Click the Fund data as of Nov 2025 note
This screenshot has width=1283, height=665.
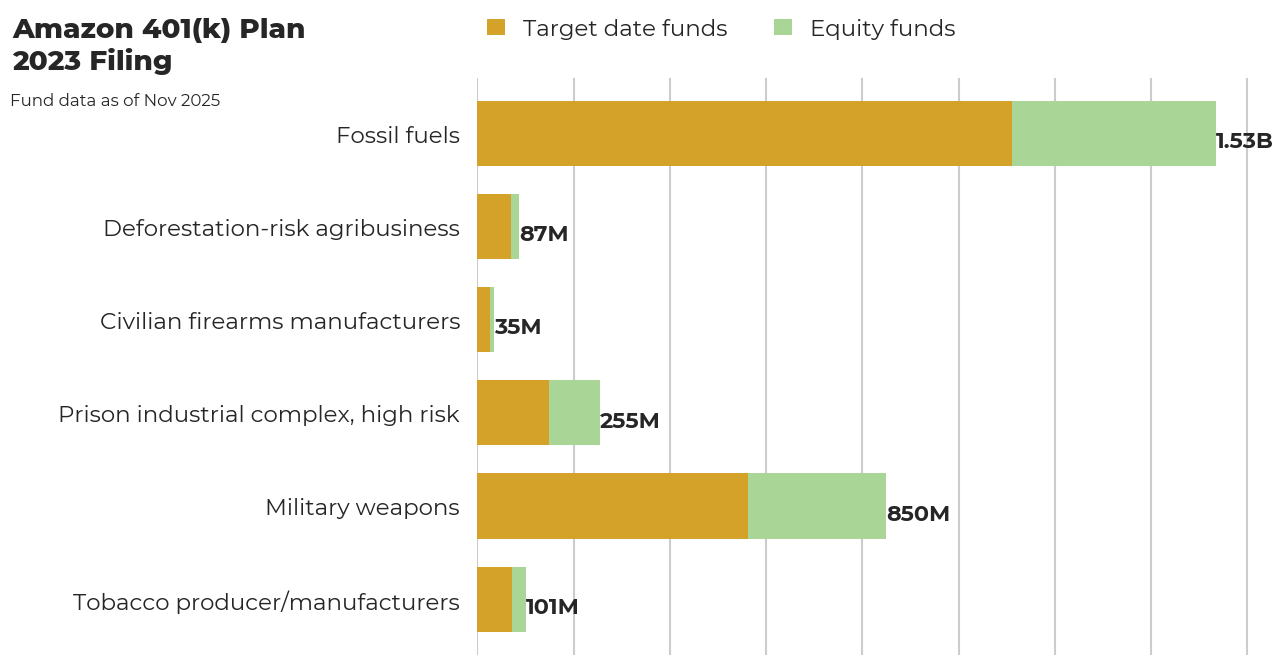tap(116, 100)
